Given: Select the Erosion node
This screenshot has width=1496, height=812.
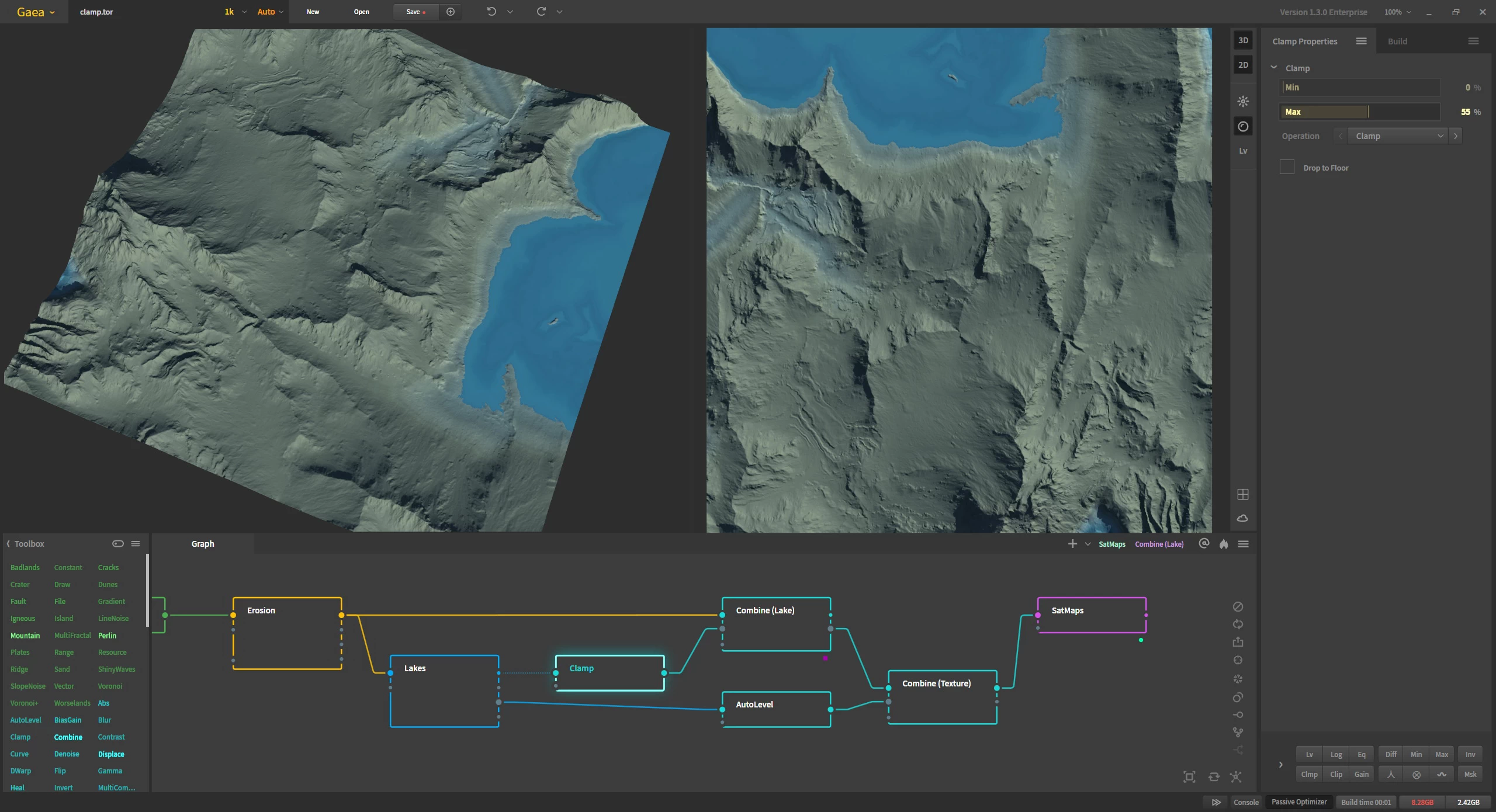Looking at the screenshot, I should (287, 633).
